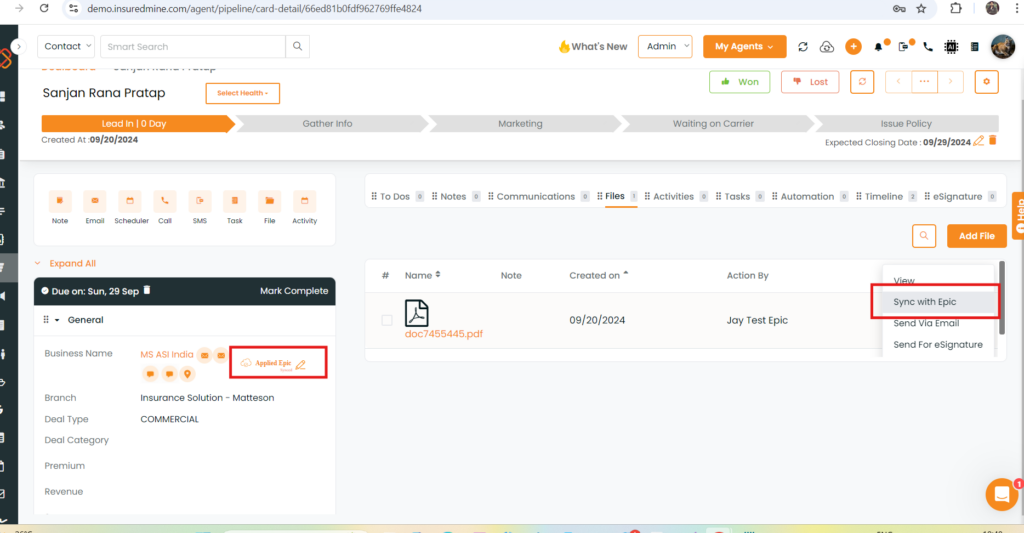Viewport: 1024px width, 533px height.
Task: Open the MS ASI India business link
Action: click(x=167, y=354)
